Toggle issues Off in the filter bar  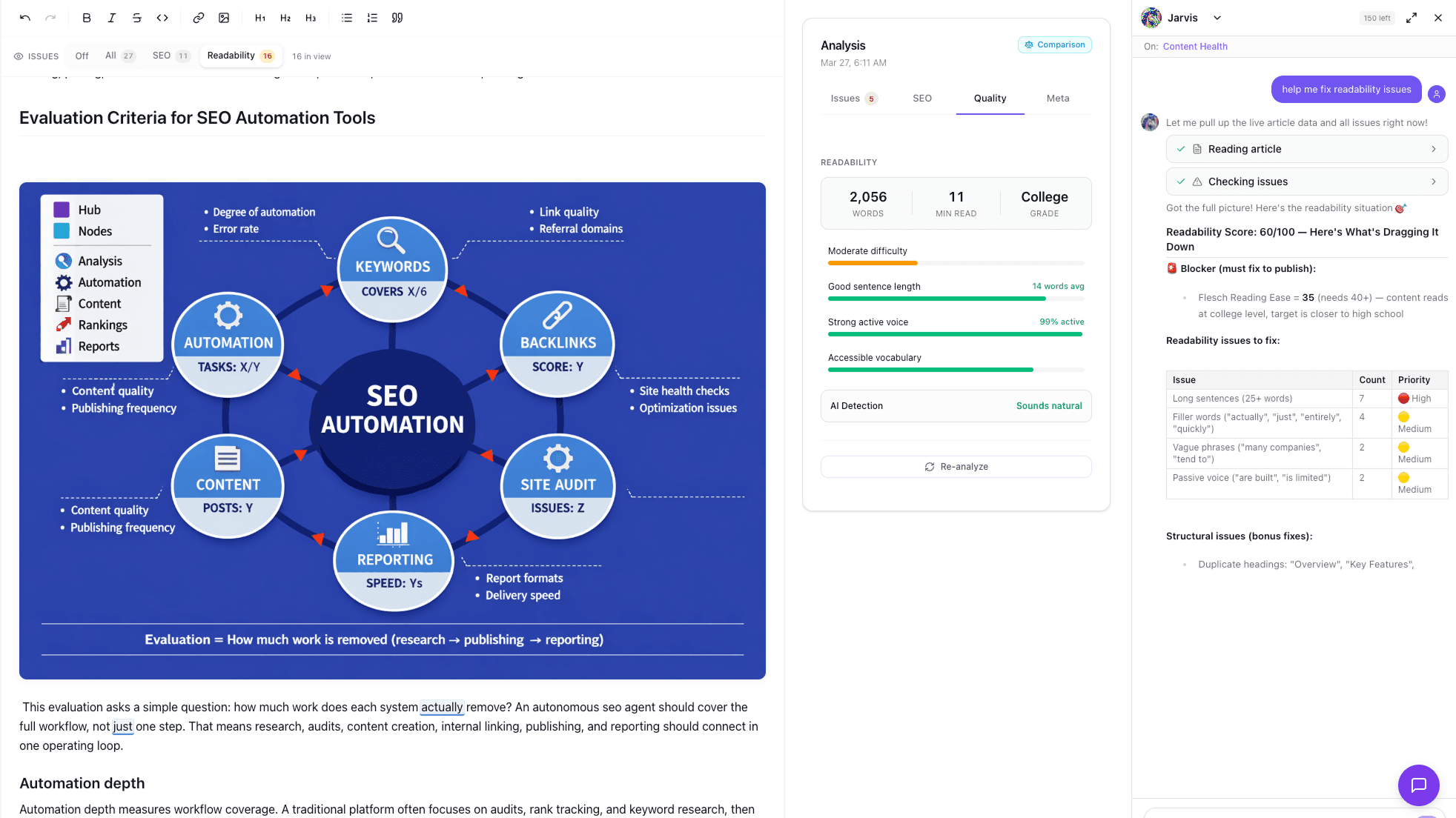point(81,55)
